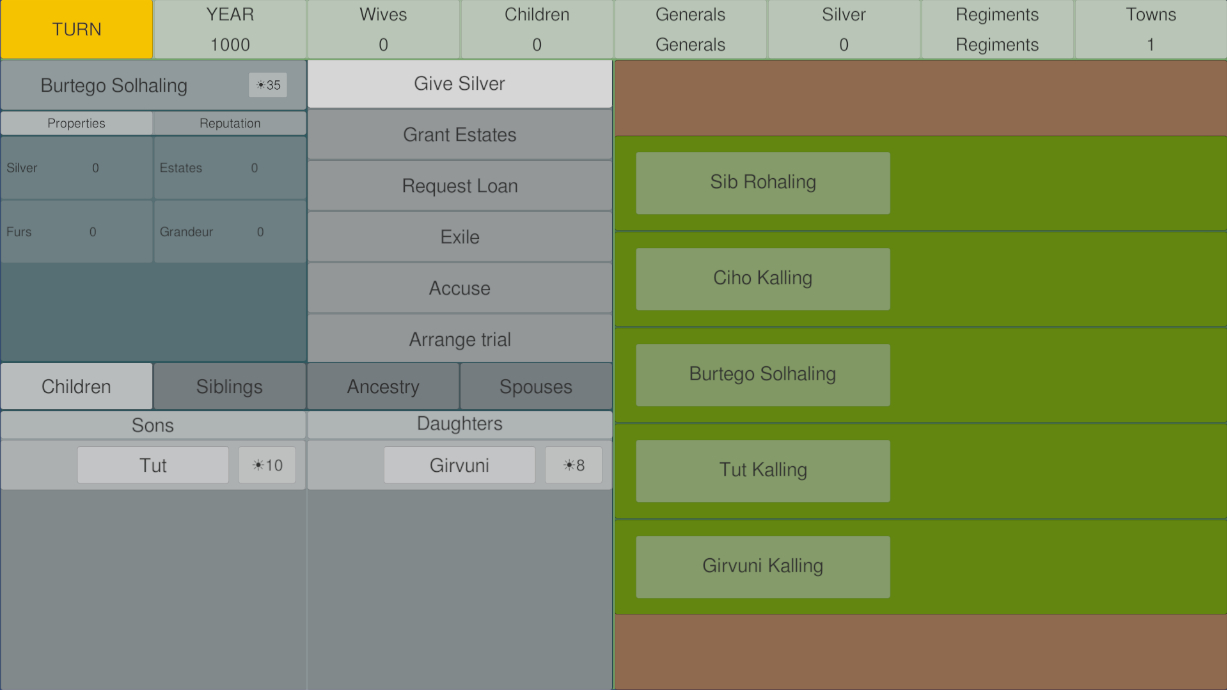Click the Burtego Solhaling character header
The height and width of the screenshot is (690, 1227).
click(x=153, y=85)
